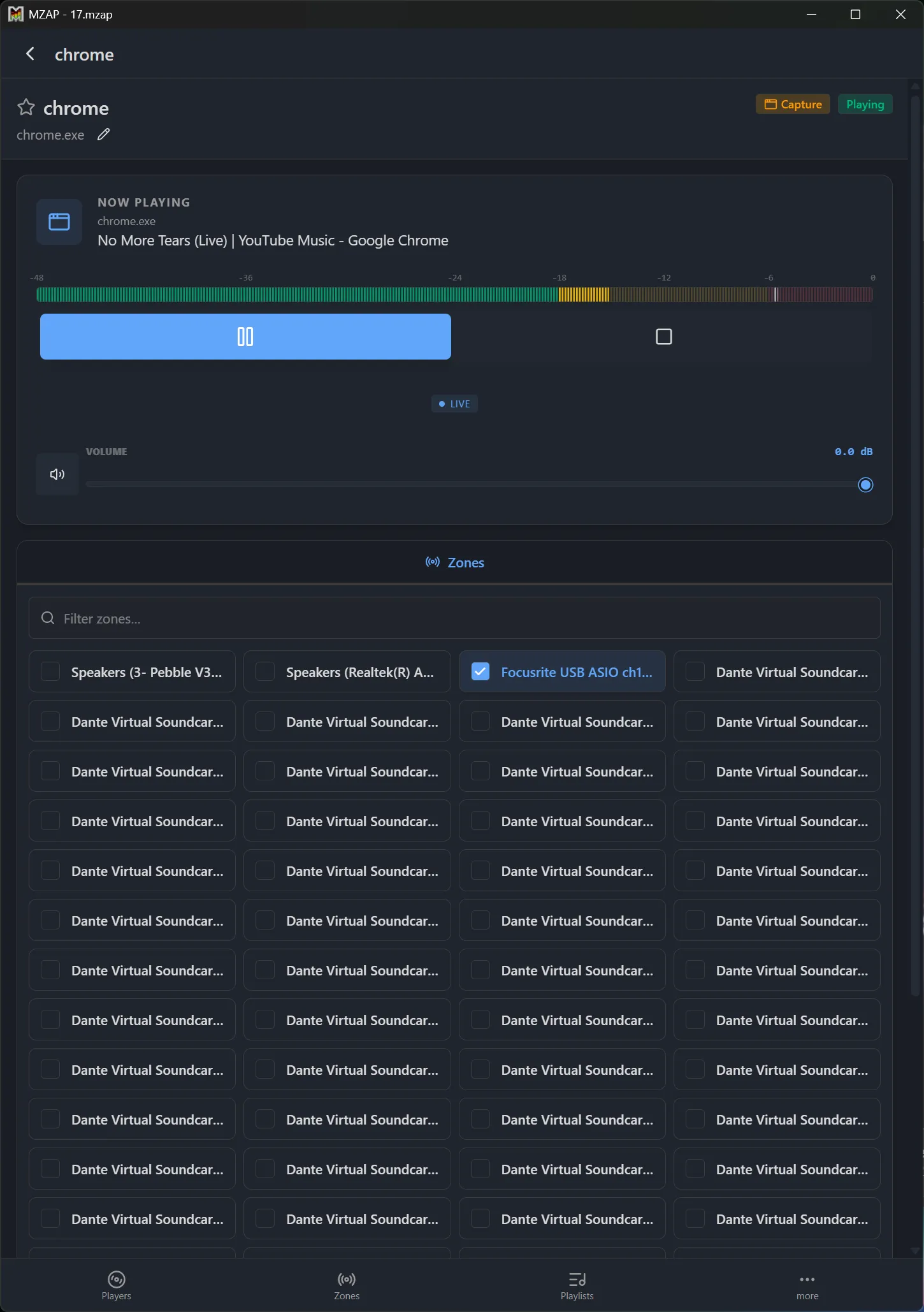Click the Playing status badge
Screen dimensions: 924x1312
[865, 105]
